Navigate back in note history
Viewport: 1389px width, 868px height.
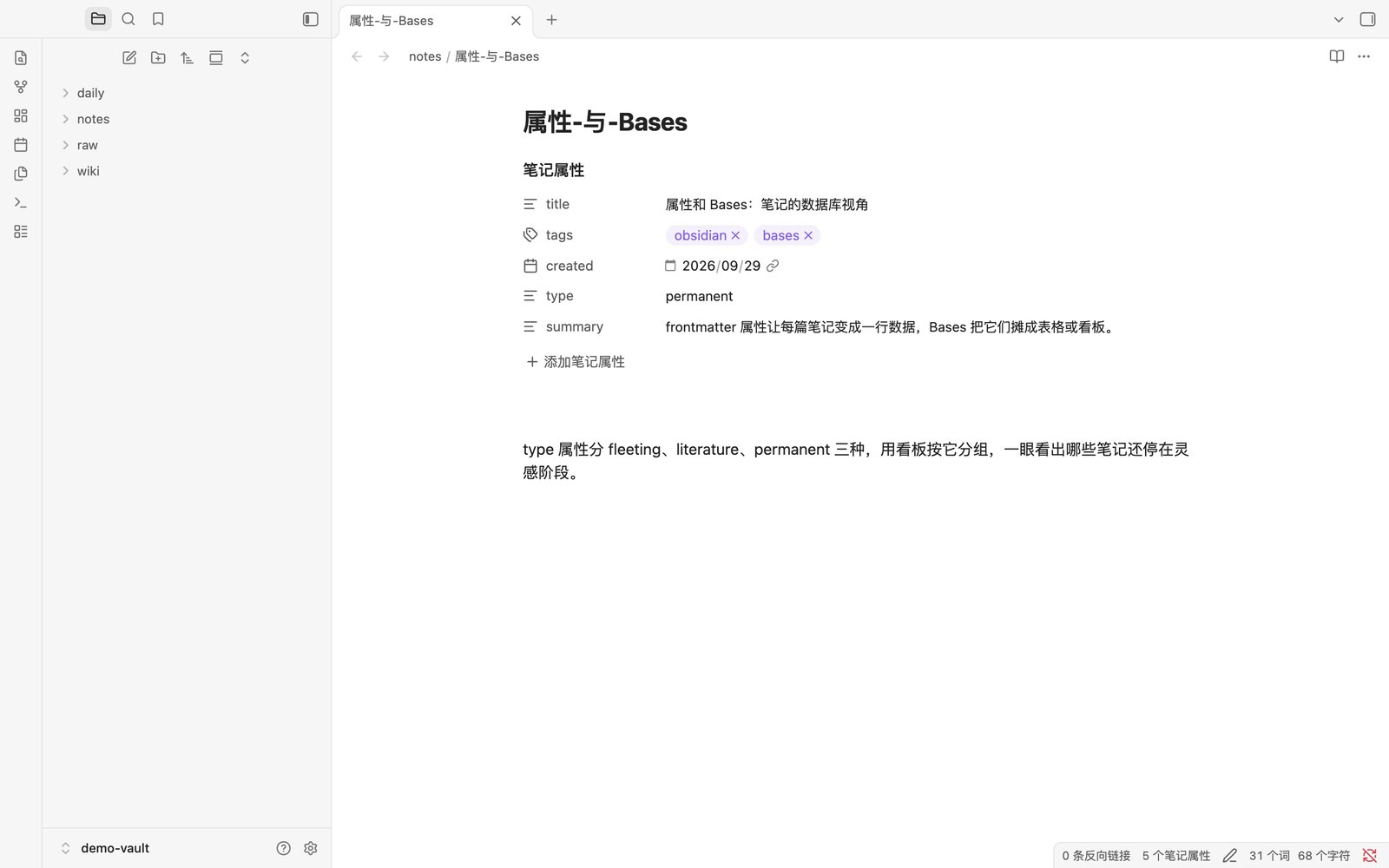pyautogui.click(x=357, y=56)
